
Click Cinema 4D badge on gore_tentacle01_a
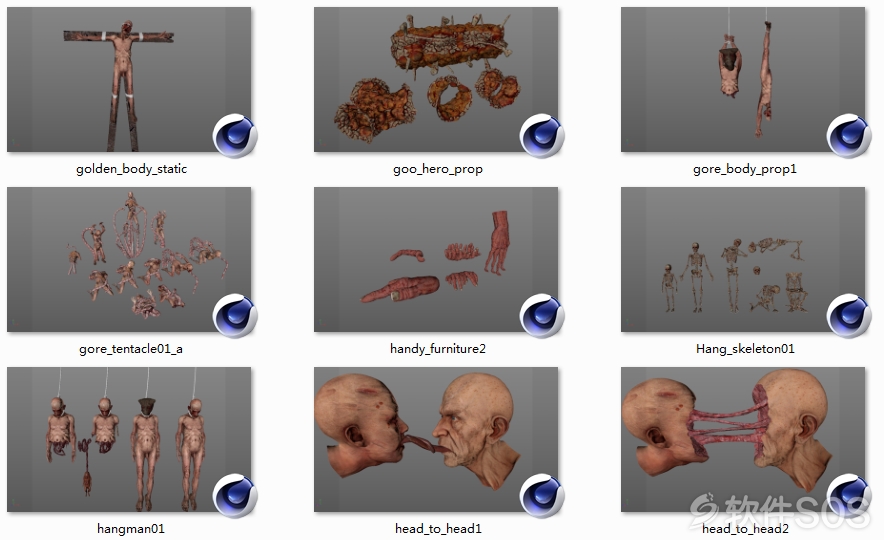coord(235,316)
